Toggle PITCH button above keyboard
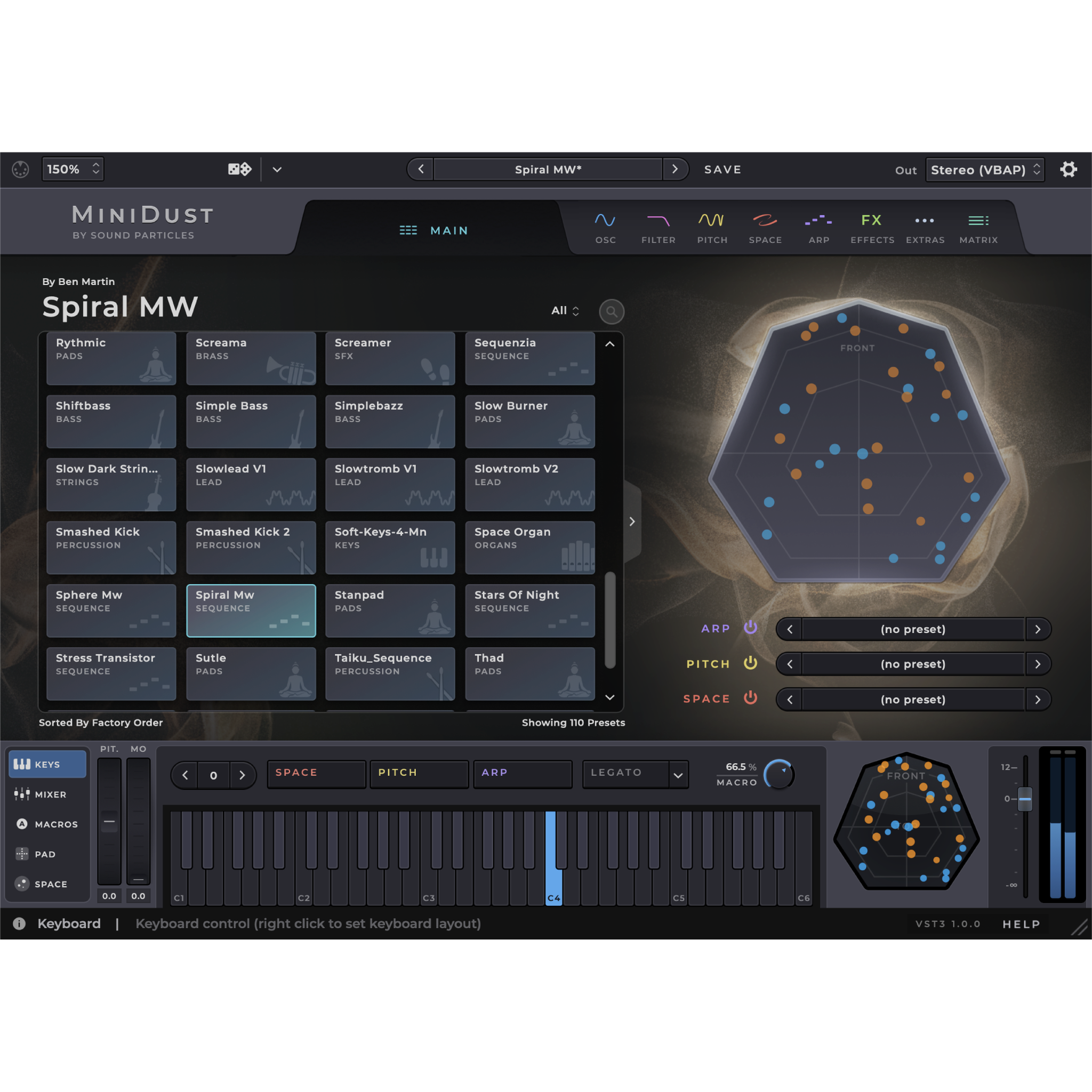Image resolution: width=1092 pixels, height=1092 pixels. click(x=420, y=773)
